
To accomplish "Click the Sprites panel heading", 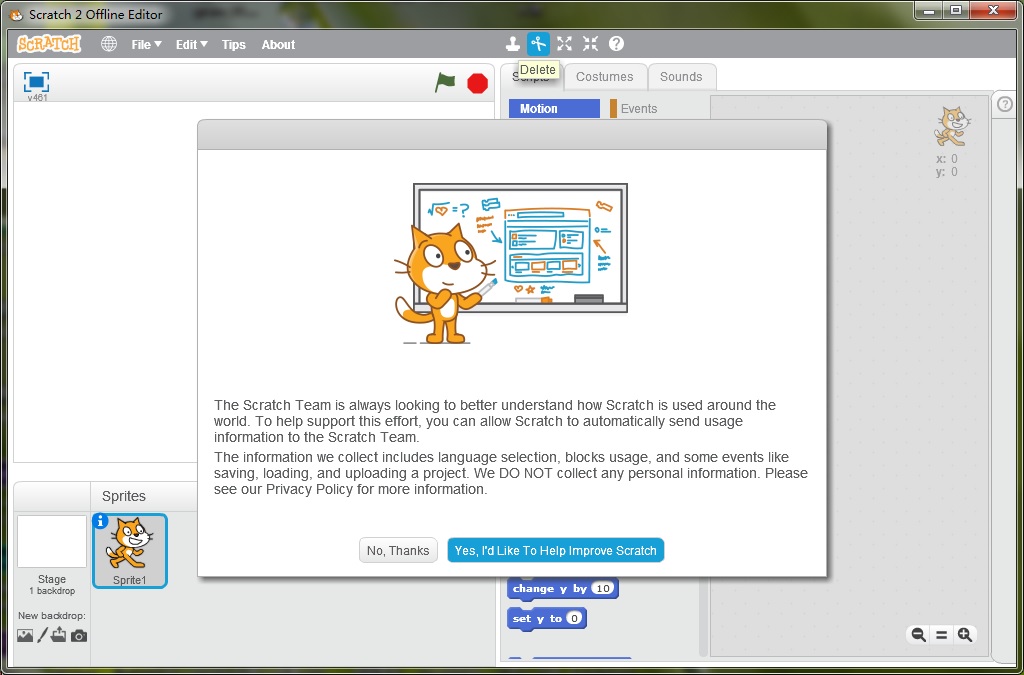I will [123, 496].
